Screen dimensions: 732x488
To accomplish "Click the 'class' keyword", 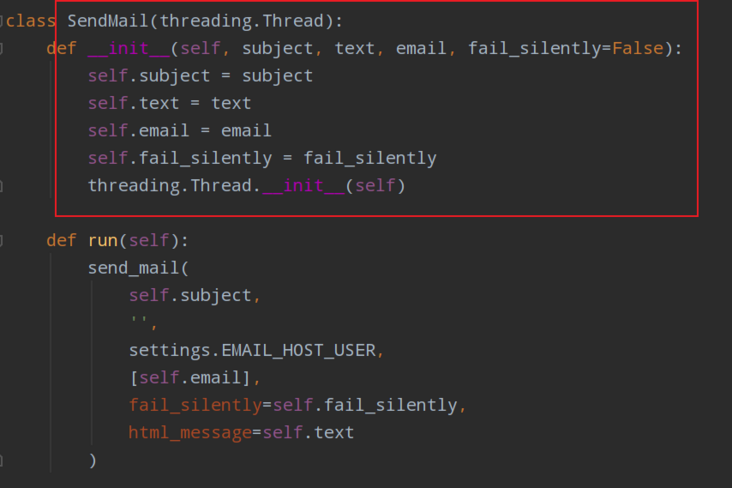I will pos(32,20).
